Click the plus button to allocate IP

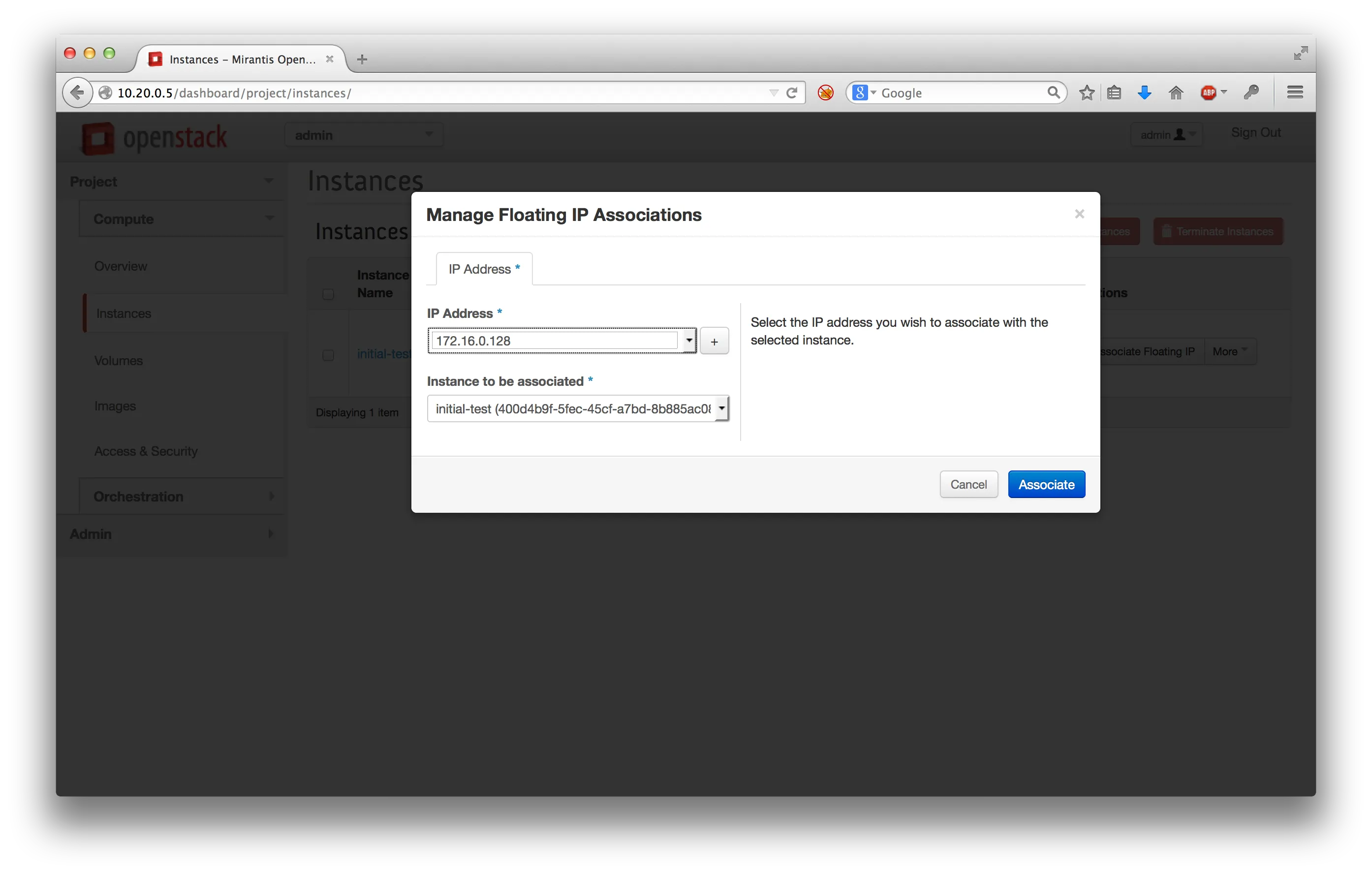point(715,341)
